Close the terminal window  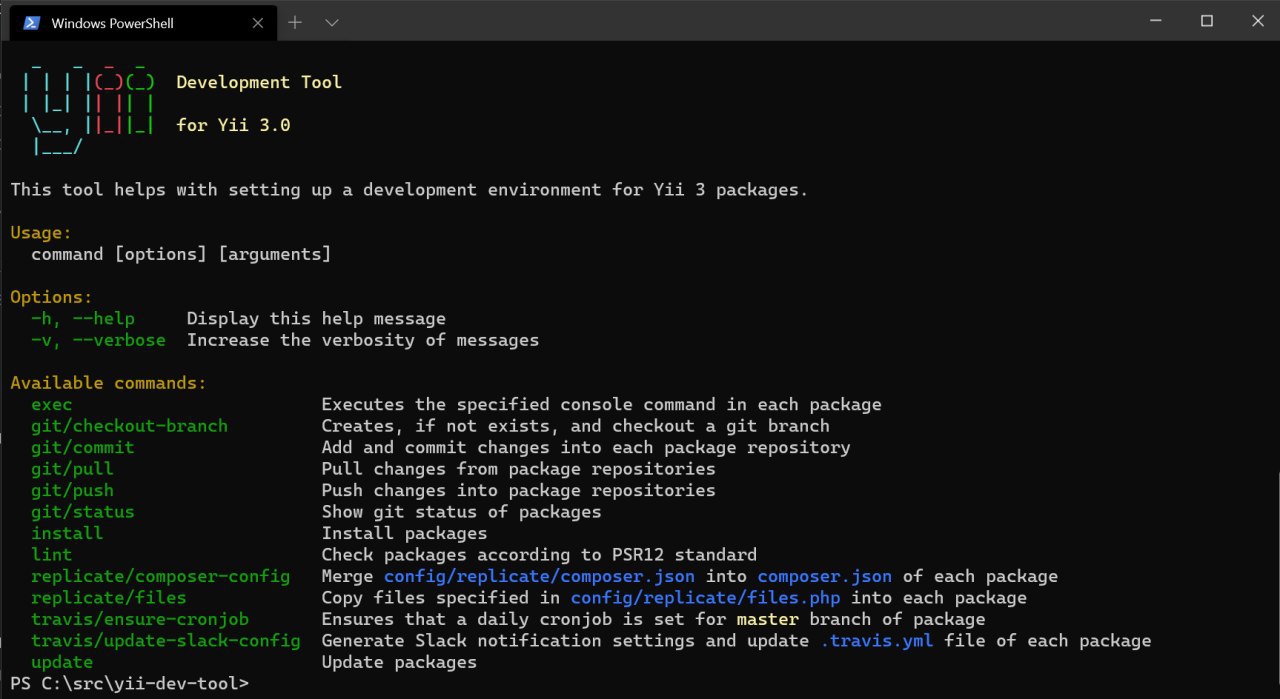(x=1258, y=21)
